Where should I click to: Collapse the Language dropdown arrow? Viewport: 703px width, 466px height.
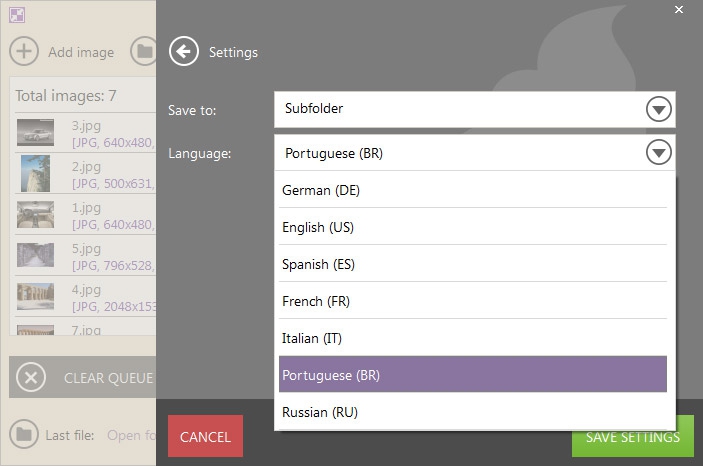coord(658,153)
